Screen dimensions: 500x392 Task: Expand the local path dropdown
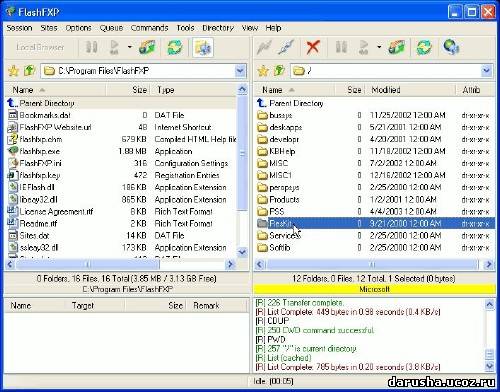[240, 71]
